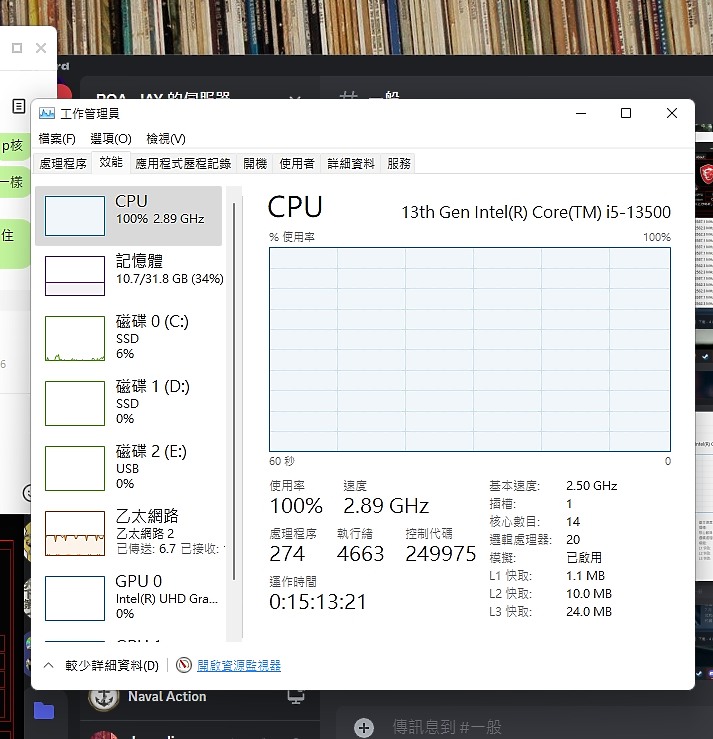Switch to the 開機 tab
The width and height of the screenshot is (713, 739).
tap(255, 164)
